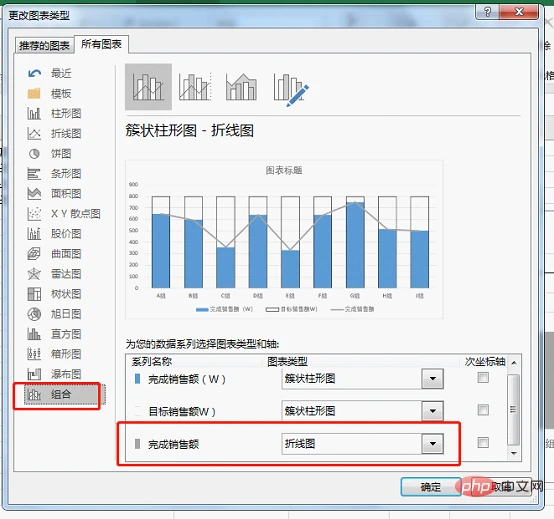Viewport: 554px width, 519px height.
Task: Open the dialog help question-mark button
Action: 488,12
